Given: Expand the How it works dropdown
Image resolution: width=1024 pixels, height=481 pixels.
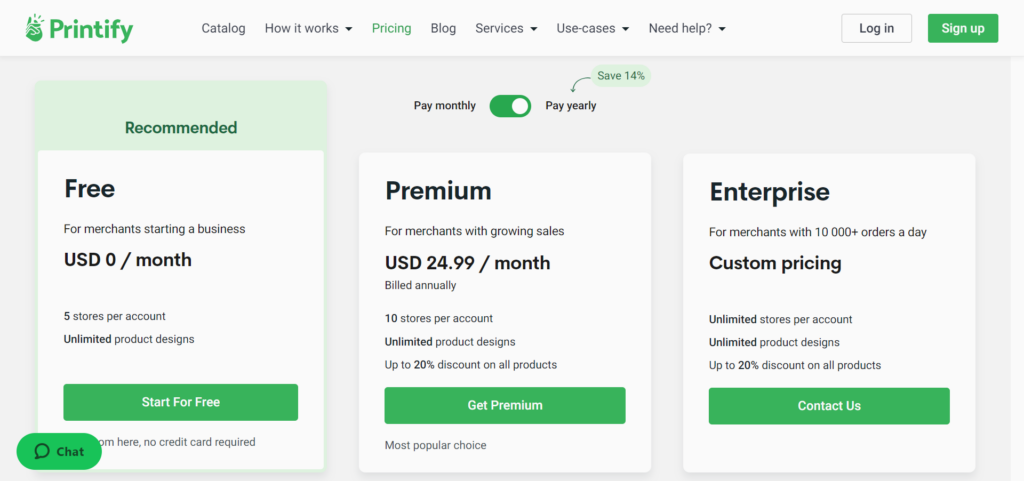Looking at the screenshot, I should click(308, 28).
